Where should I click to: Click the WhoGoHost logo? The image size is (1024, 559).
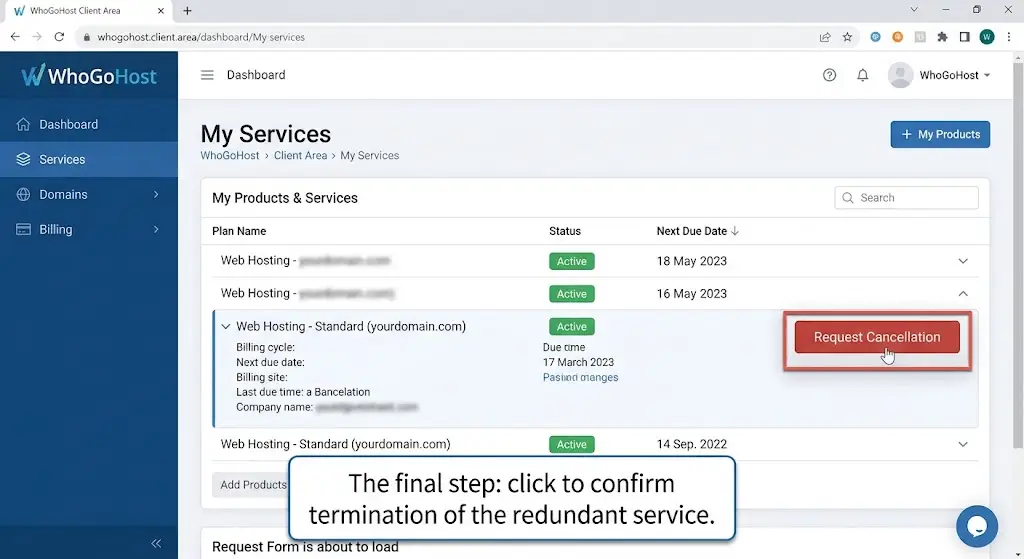89,76
